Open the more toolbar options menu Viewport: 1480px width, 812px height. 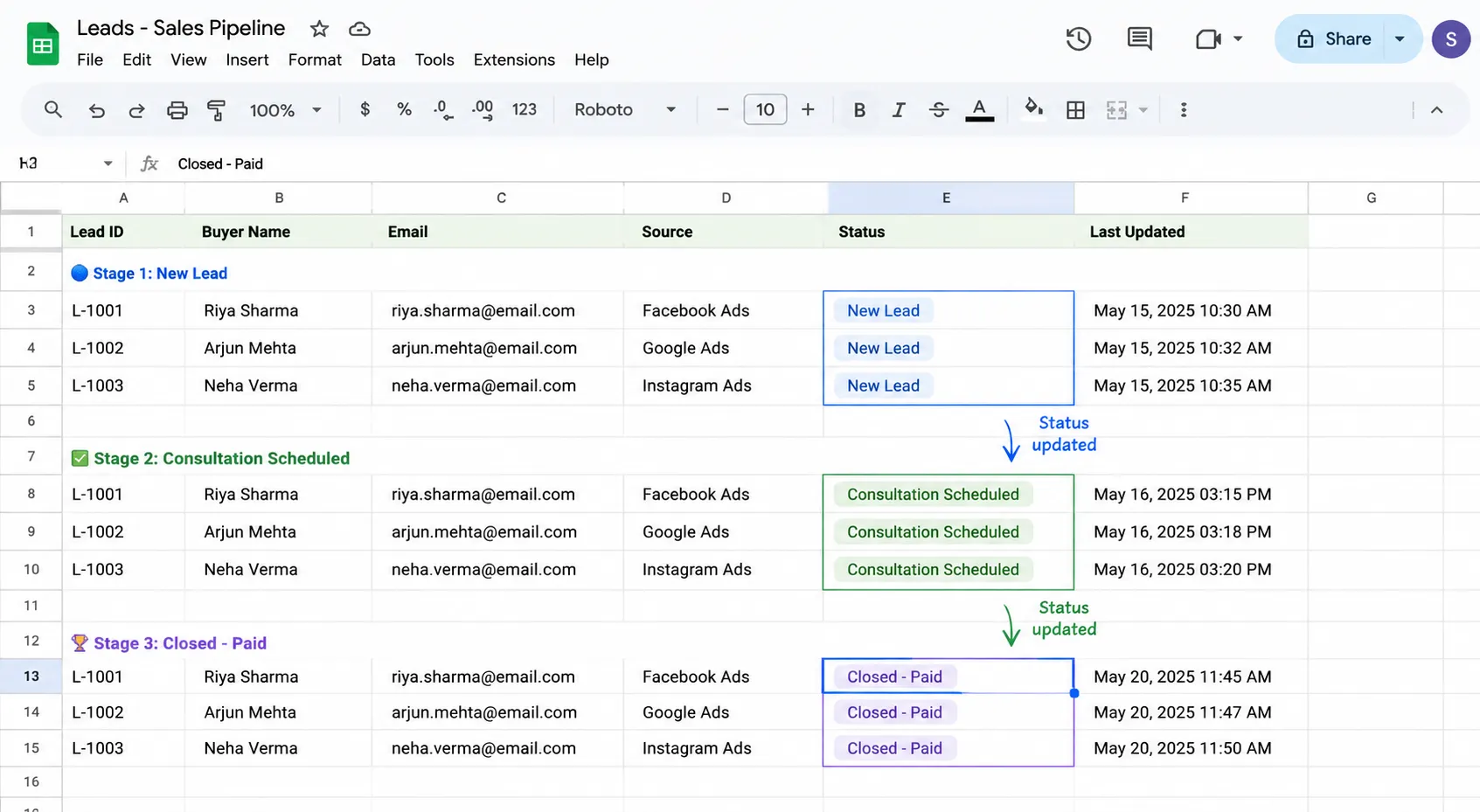coord(1184,110)
